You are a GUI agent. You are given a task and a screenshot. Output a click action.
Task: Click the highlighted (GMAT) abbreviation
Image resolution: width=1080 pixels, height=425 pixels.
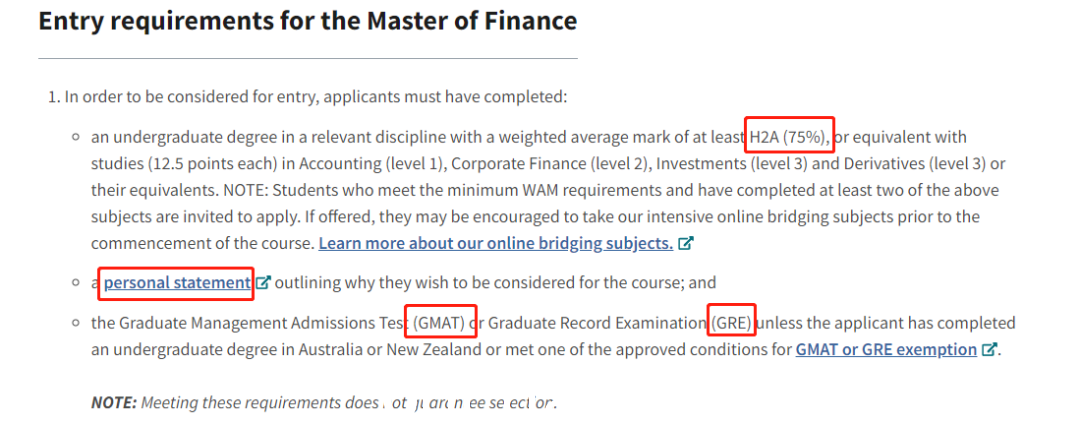(441, 322)
